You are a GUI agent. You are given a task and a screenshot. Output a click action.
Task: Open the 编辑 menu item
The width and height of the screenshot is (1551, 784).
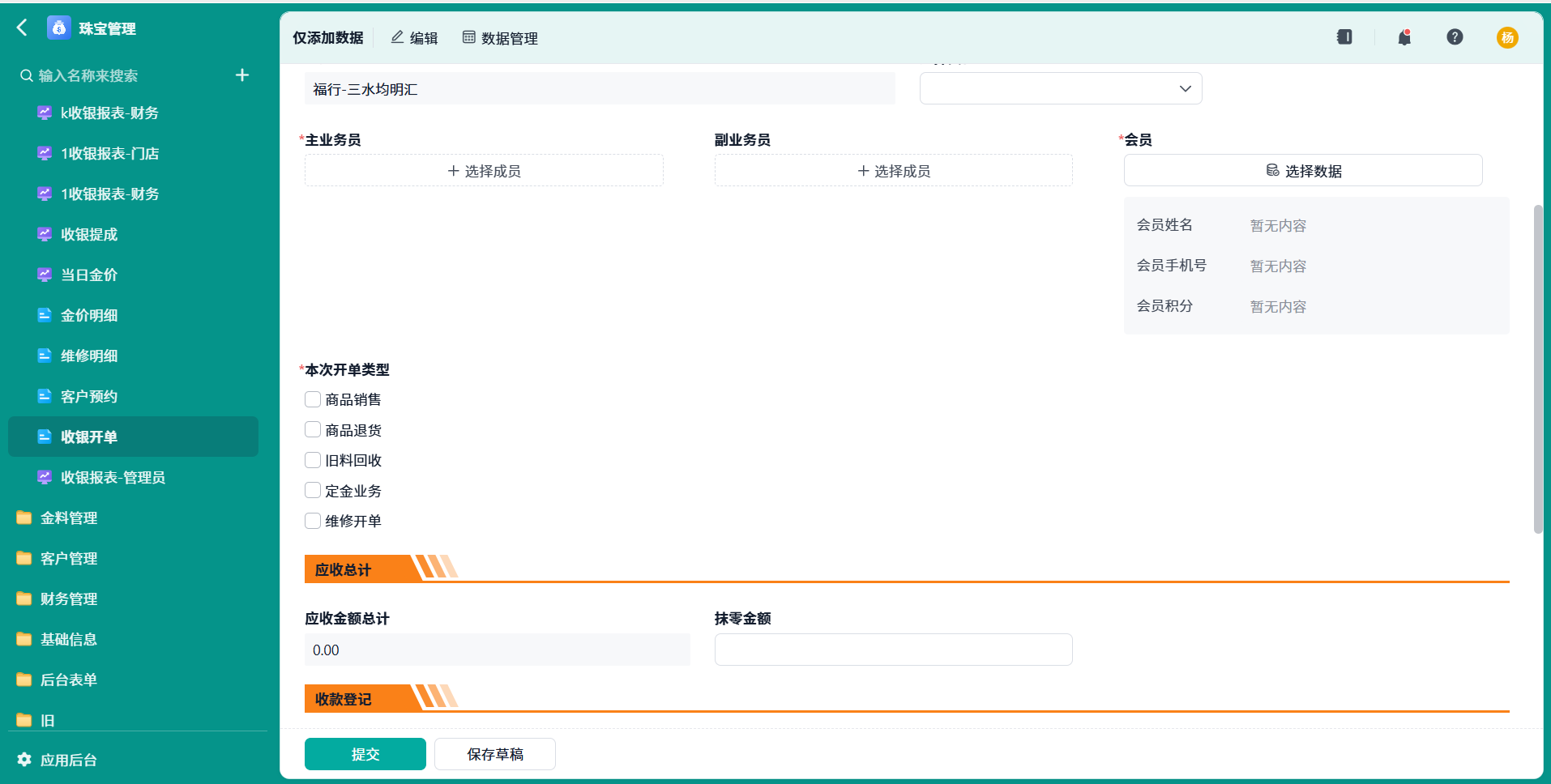(x=414, y=37)
